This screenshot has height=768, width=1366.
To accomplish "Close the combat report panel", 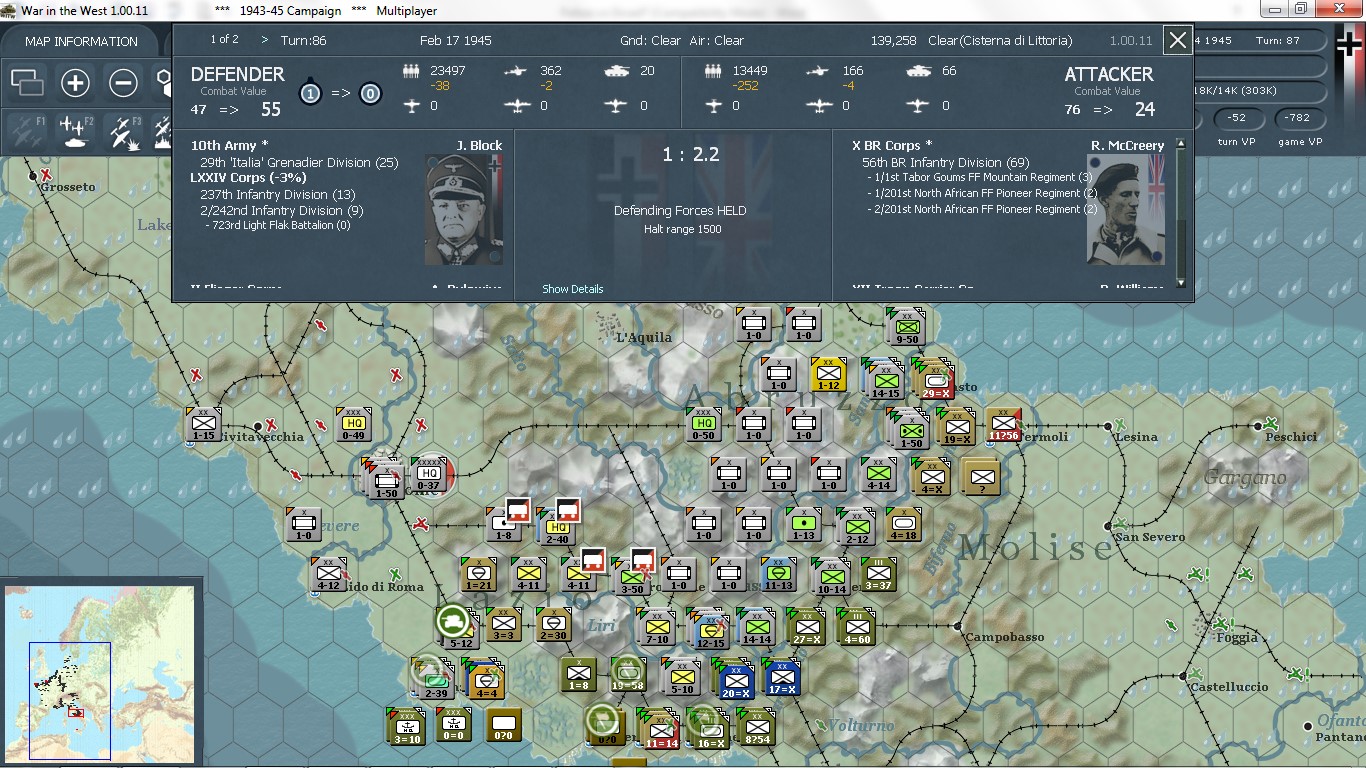I will click(x=1178, y=40).
